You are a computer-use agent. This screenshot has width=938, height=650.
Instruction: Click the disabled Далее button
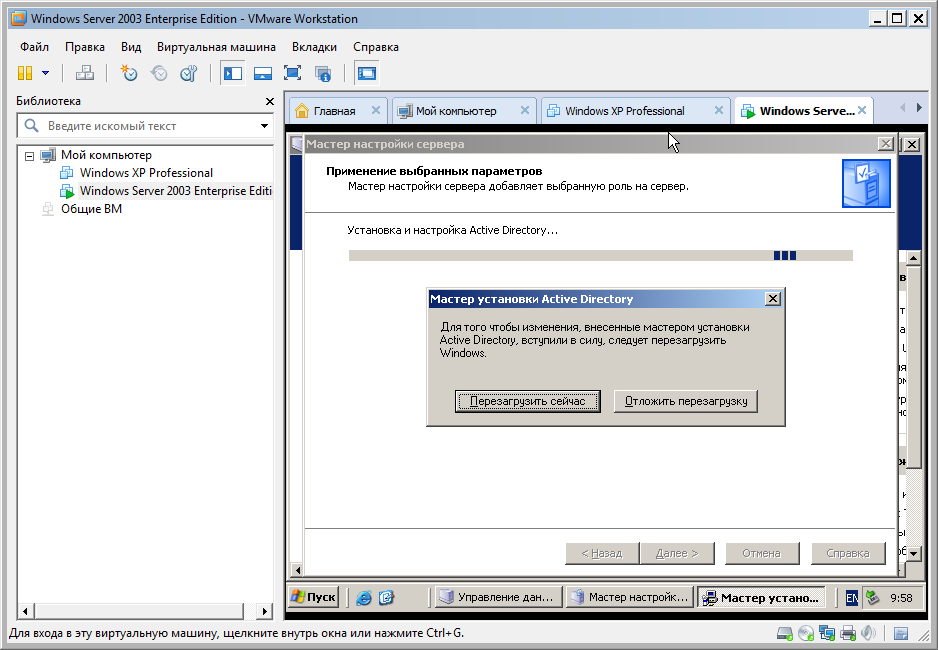(x=677, y=553)
